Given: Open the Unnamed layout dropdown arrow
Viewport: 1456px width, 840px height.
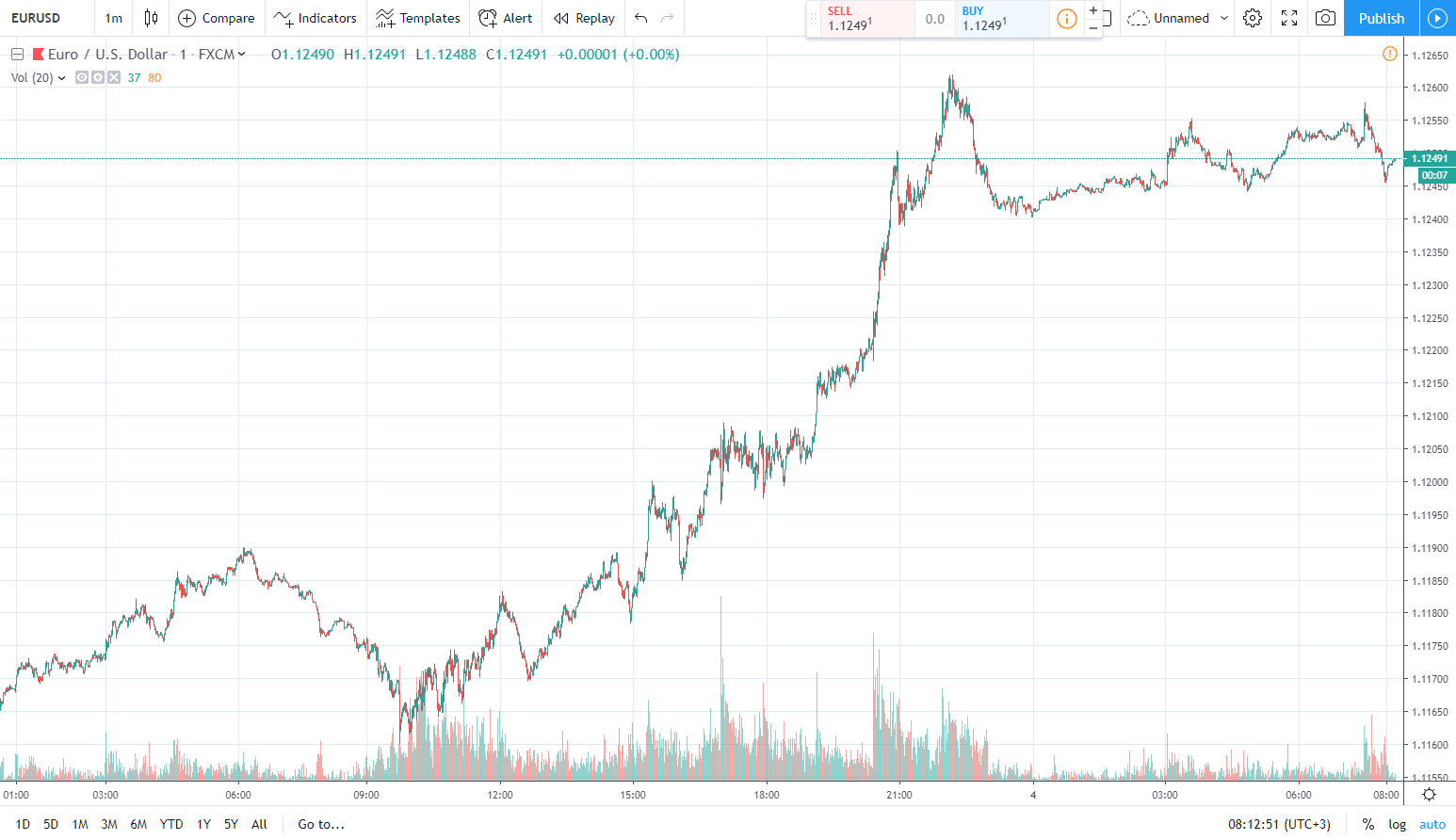Looking at the screenshot, I should (x=1223, y=18).
